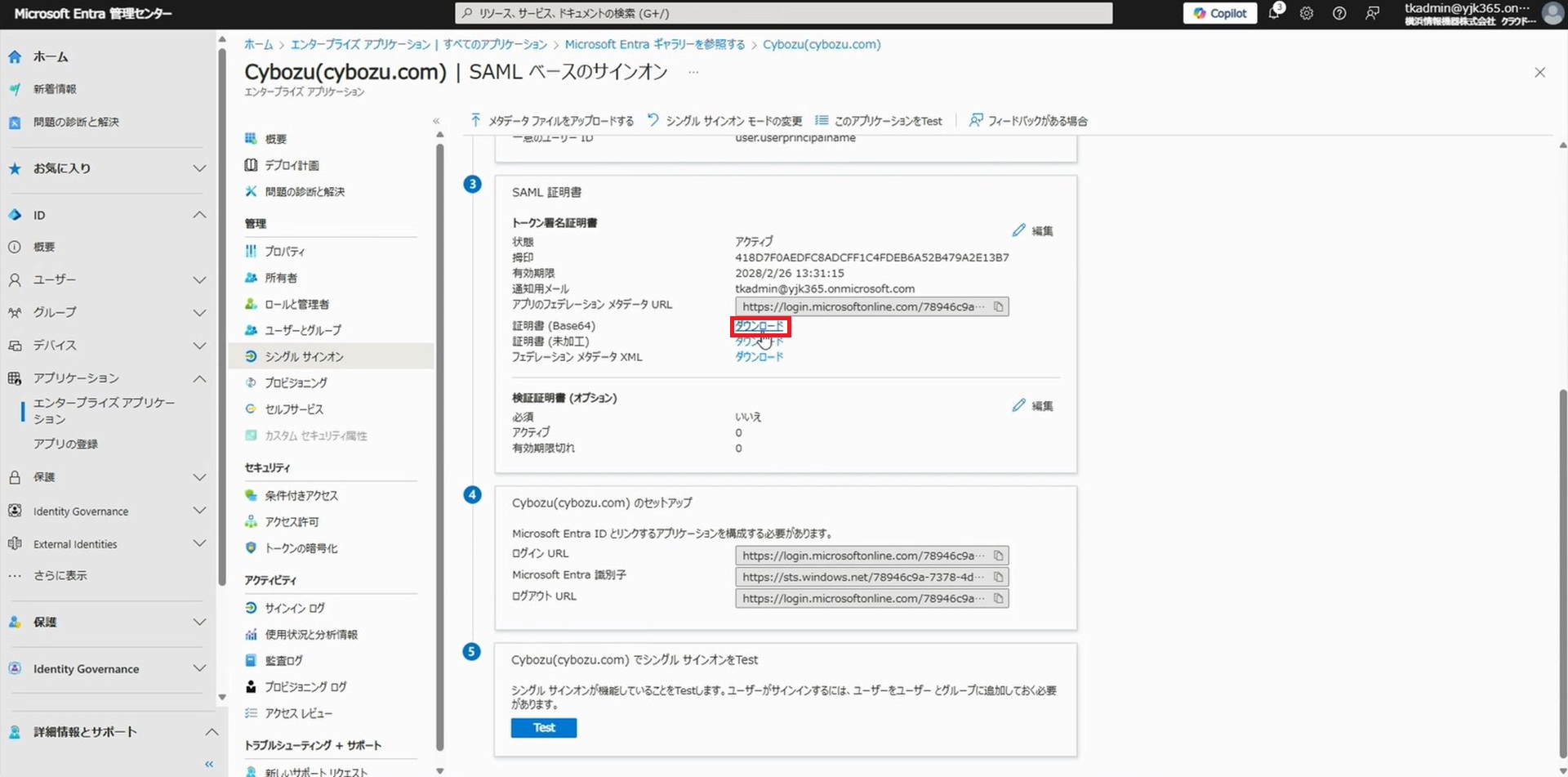
Task: Click user account avatar
Action: pos(1552,13)
